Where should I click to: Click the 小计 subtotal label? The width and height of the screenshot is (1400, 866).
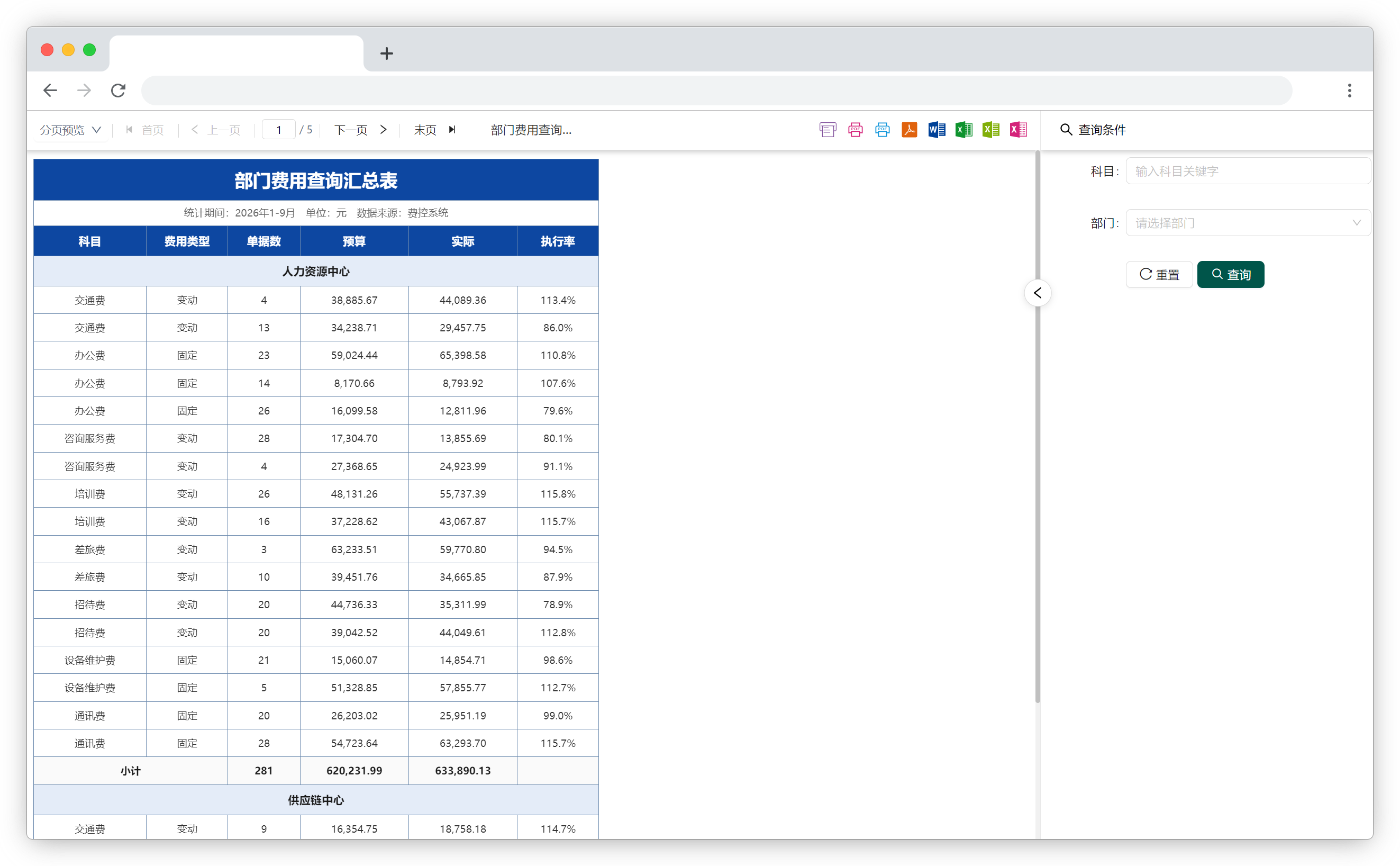(131, 771)
